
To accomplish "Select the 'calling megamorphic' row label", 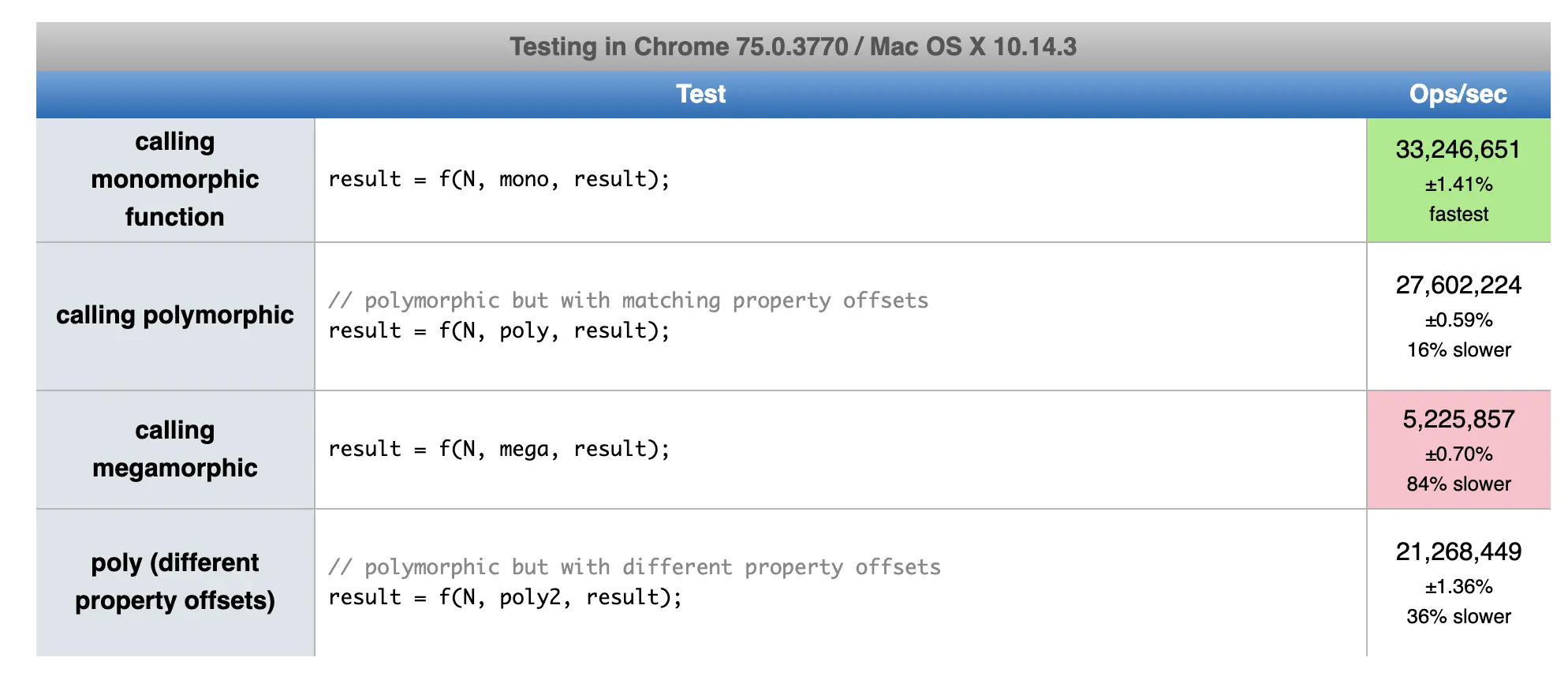I will pyautogui.click(x=175, y=450).
